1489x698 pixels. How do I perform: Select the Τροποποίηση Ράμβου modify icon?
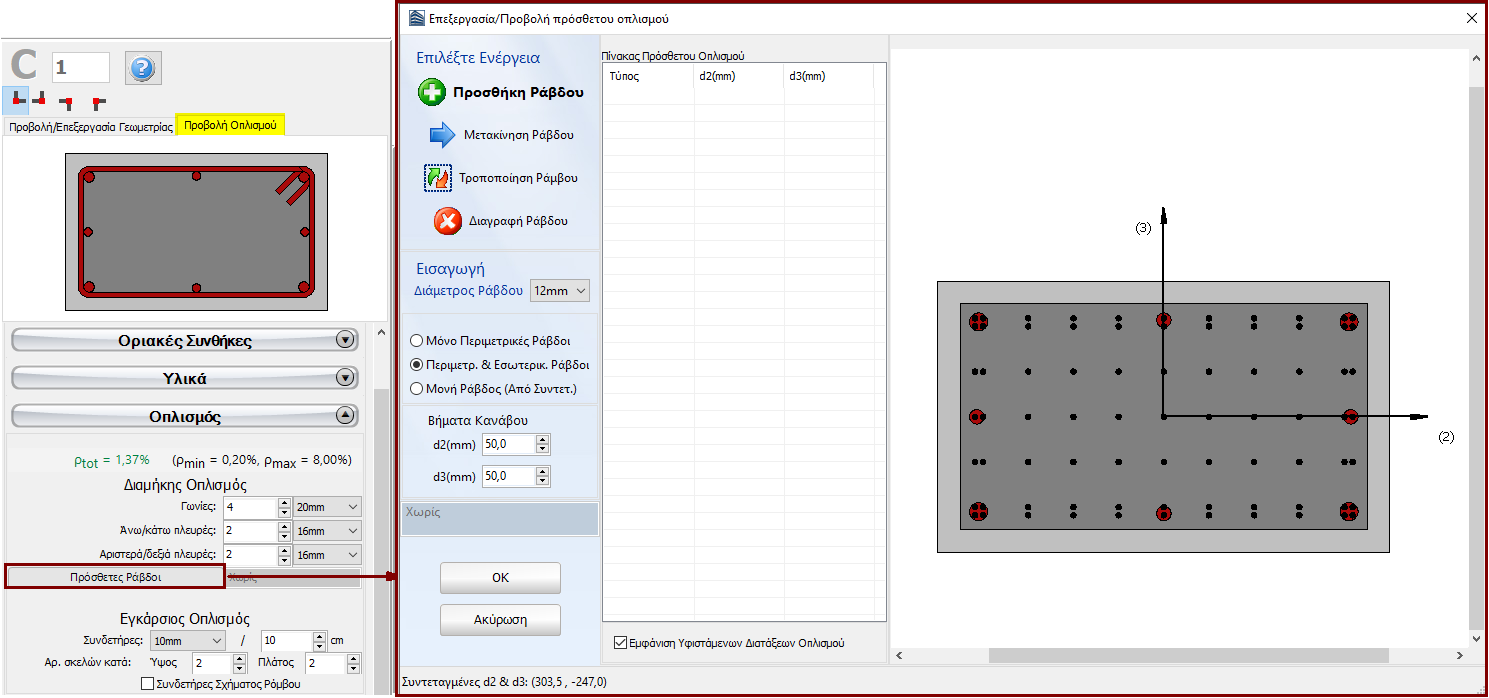click(x=437, y=178)
